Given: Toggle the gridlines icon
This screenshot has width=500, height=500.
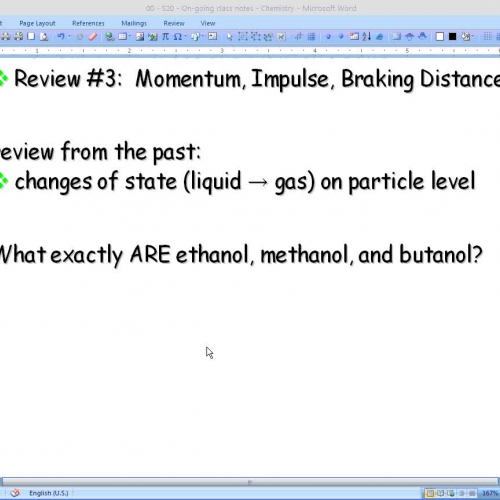Looking at the screenshot, I should click(311, 37).
